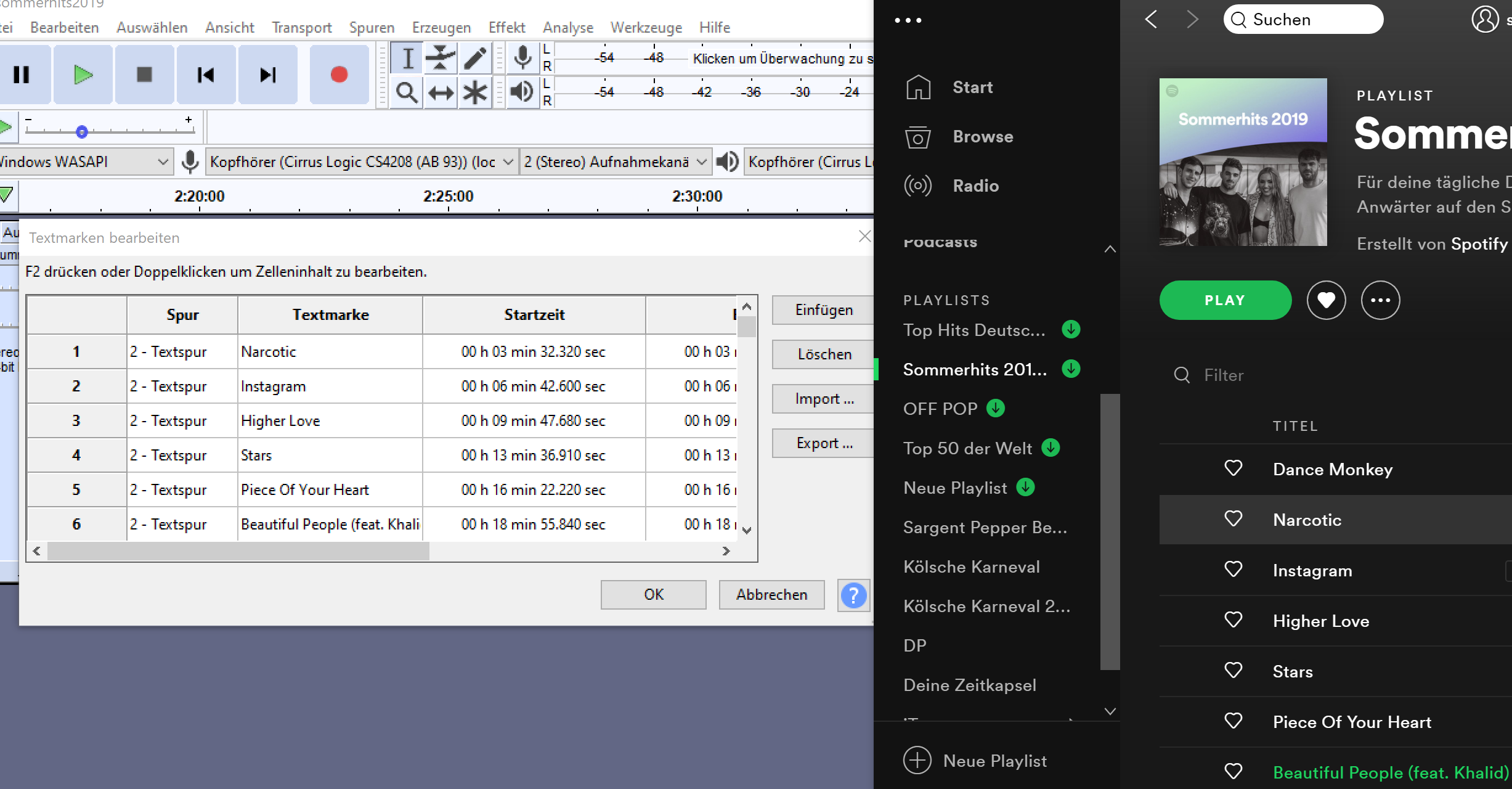Click the Neue Playlist plus button
Viewport: 1512px width, 789px height.
tap(917, 761)
